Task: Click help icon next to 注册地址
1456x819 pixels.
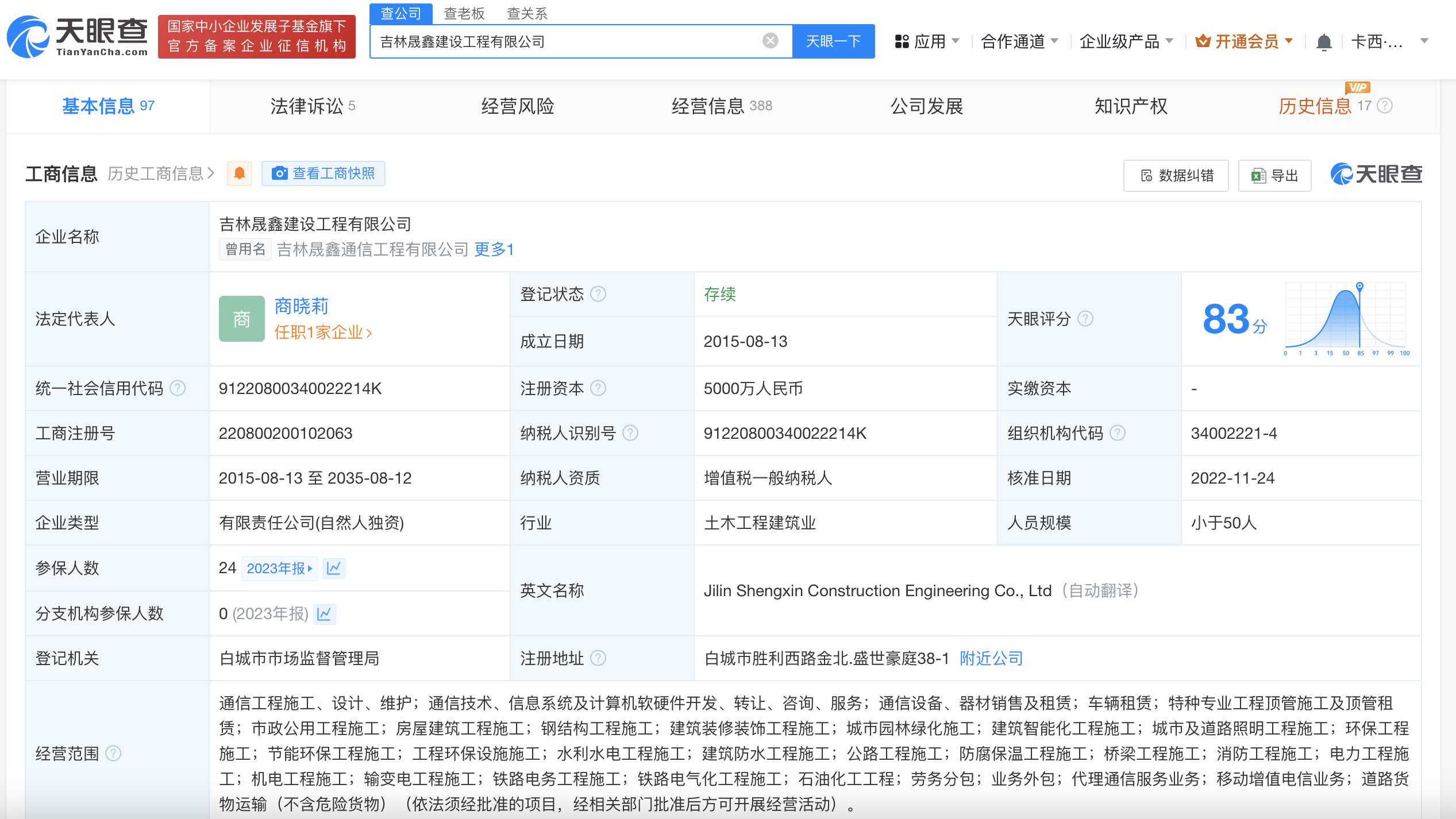Action: pyautogui.click(x=598, y=658)
